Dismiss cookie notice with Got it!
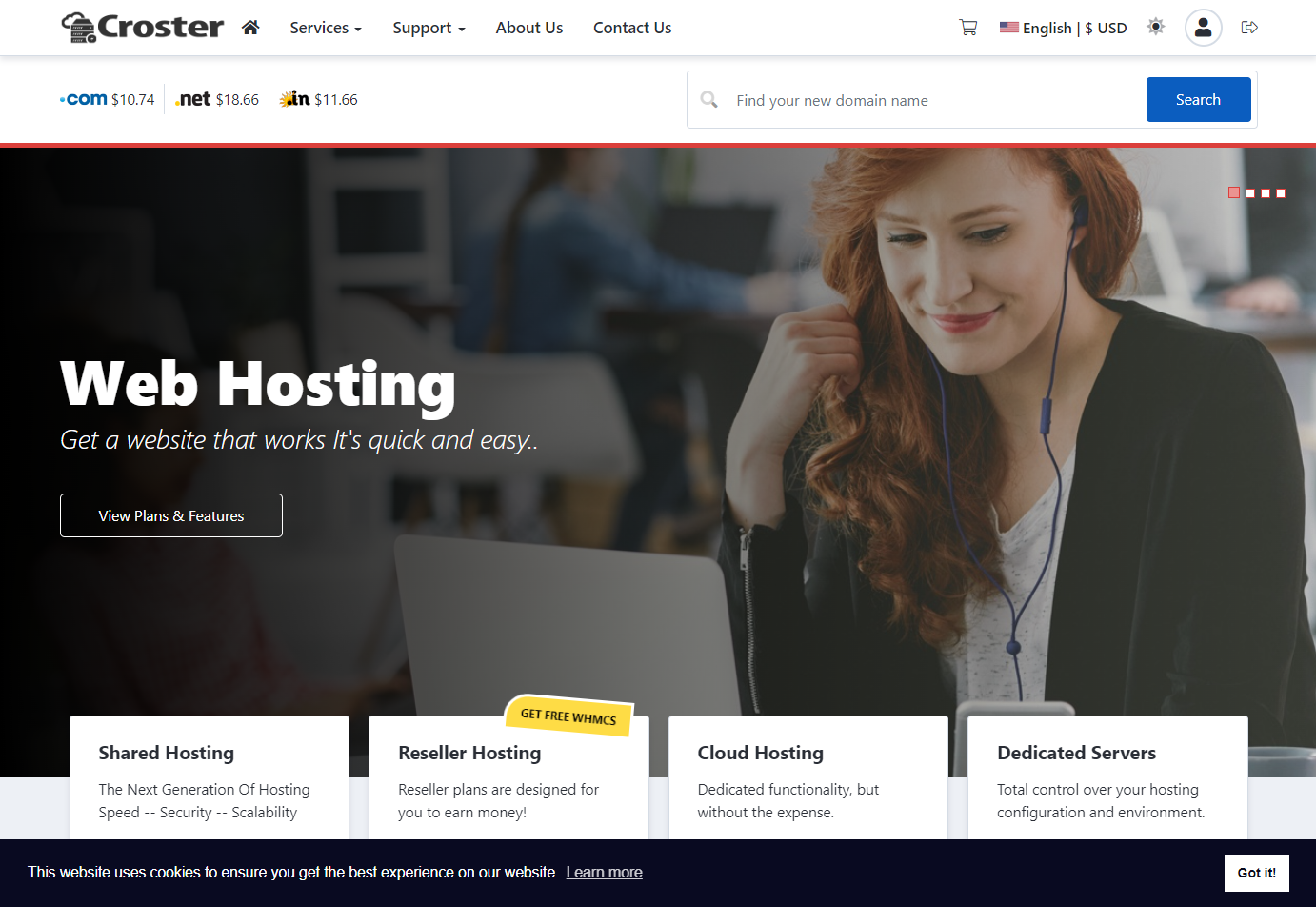The image size is (1316, 907). tap(1256, 873)
